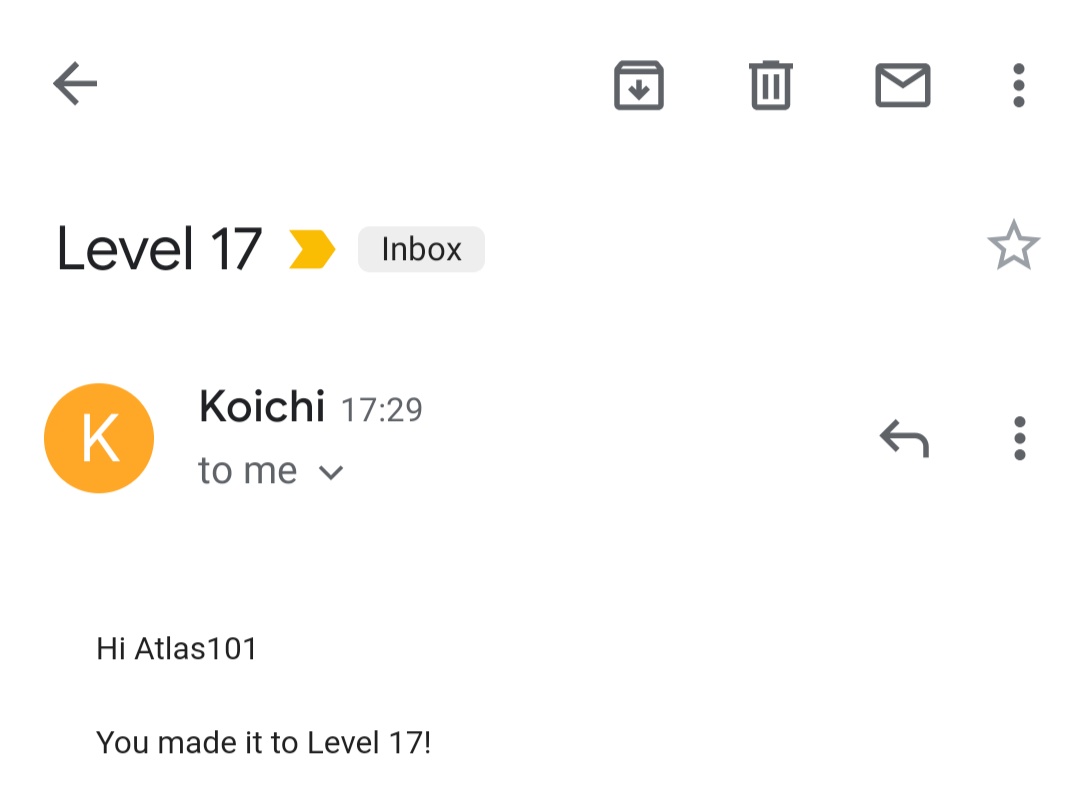The image size is (1080, 785).
Task: Tap the sender name Koichi
Action: [x=262, y=407]
